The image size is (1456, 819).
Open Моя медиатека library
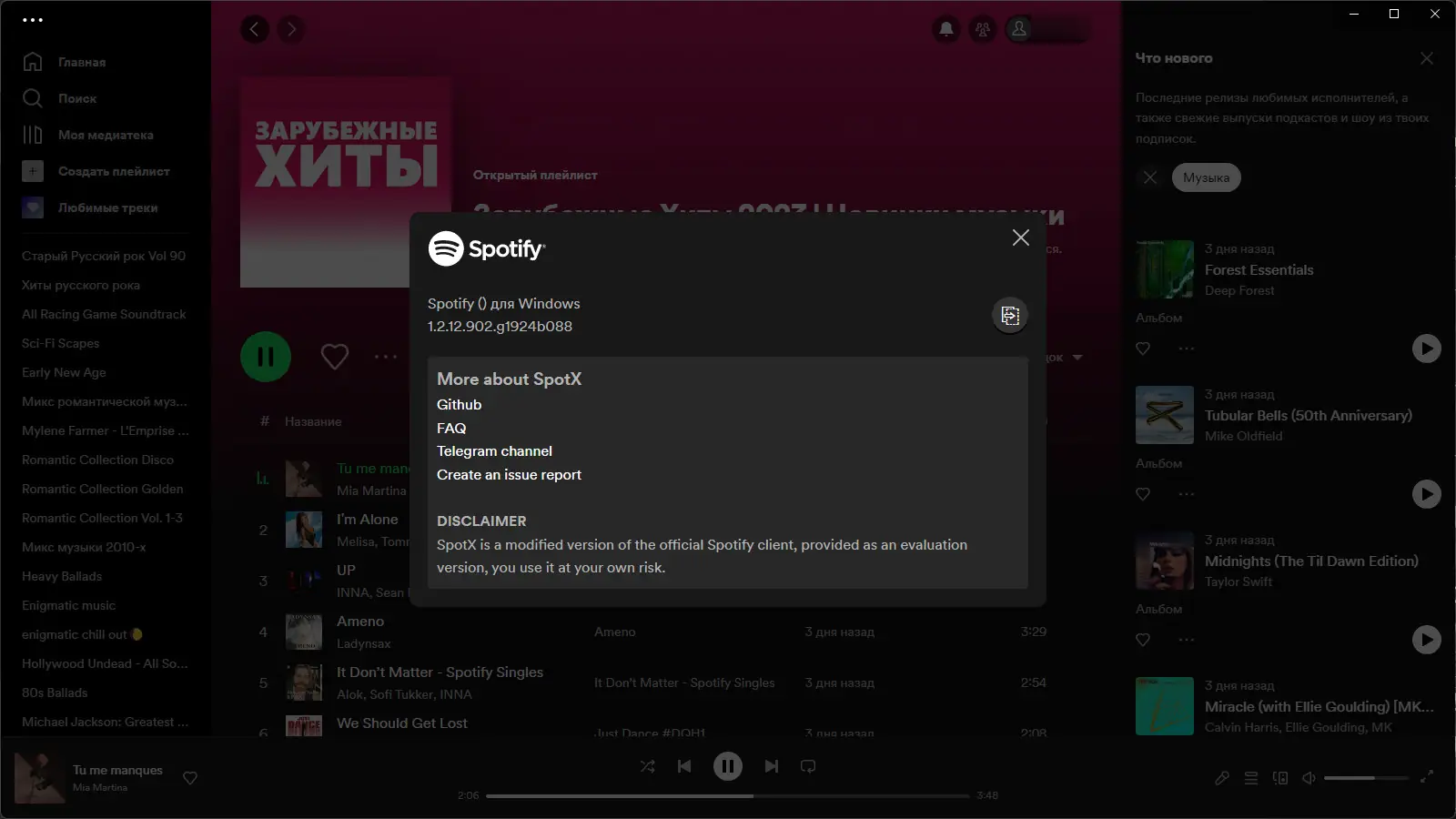click(x=87, y=135)
